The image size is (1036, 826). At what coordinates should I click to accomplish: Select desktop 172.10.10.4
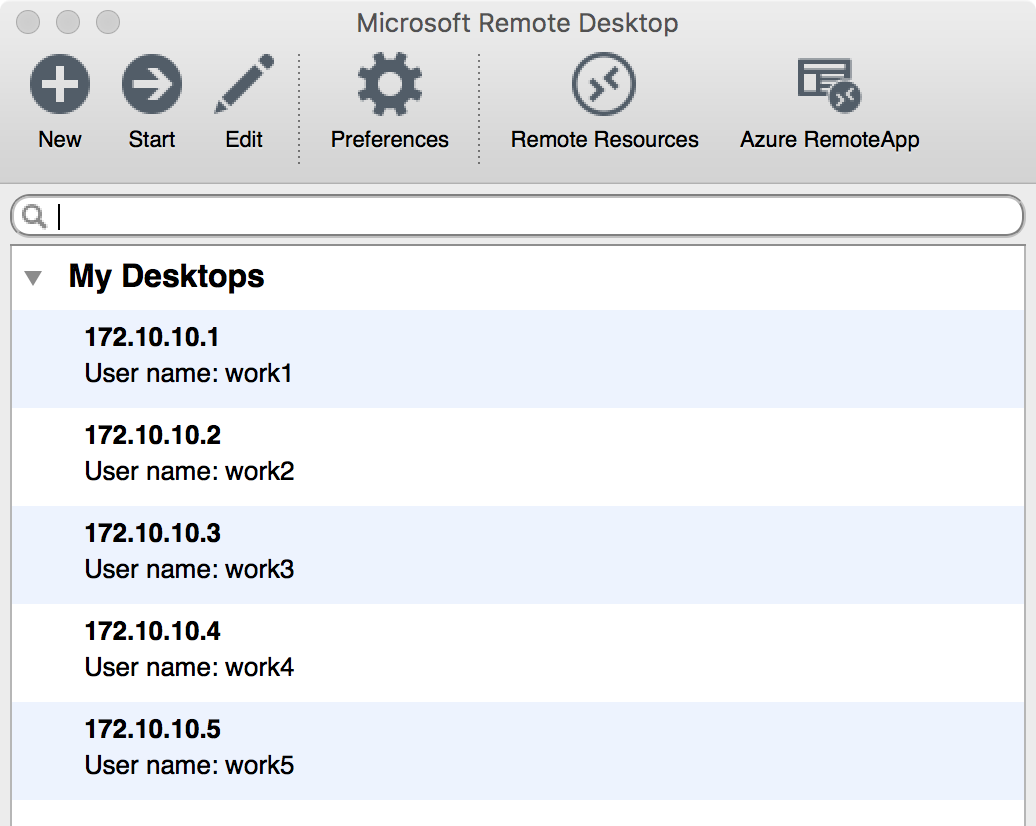(x=517, y=652)
